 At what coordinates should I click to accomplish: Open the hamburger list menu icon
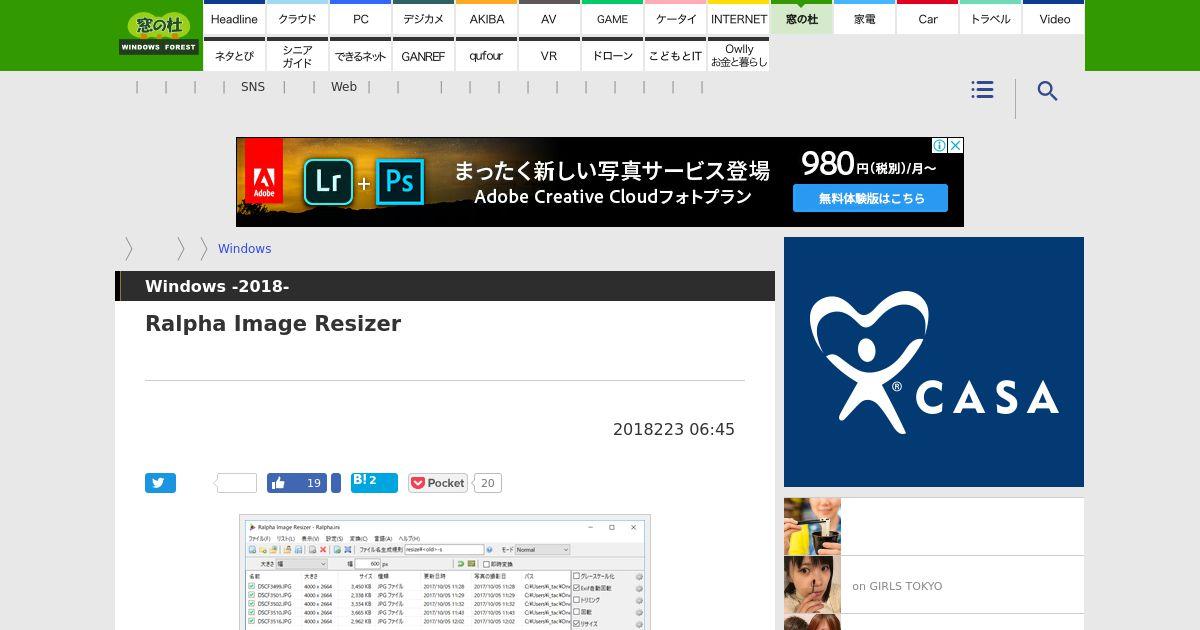[x=982, y=90]
